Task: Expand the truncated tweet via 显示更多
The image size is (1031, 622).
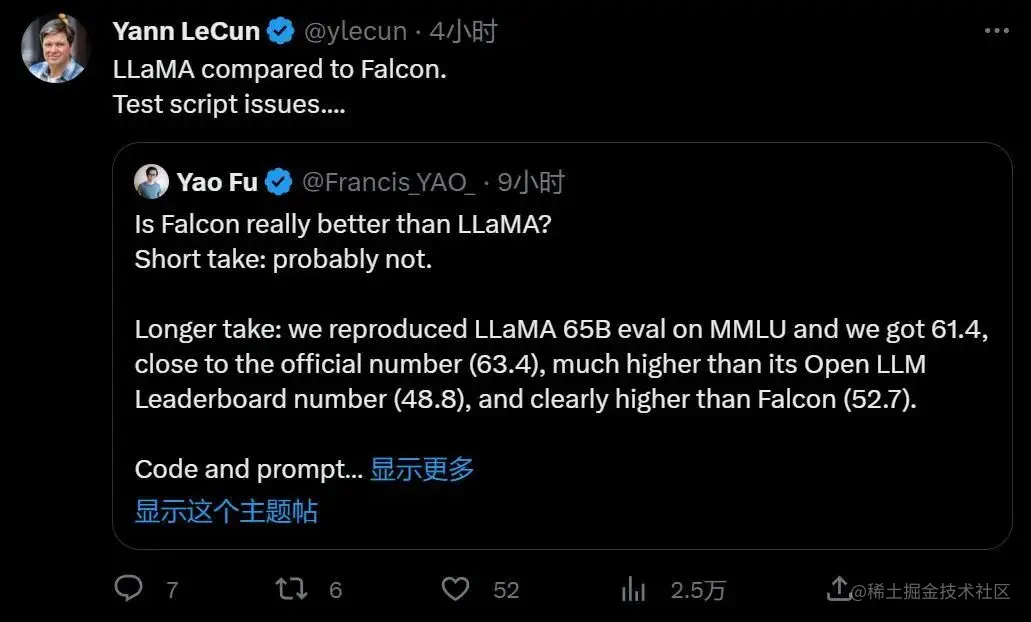Action: tap(421, 469)
